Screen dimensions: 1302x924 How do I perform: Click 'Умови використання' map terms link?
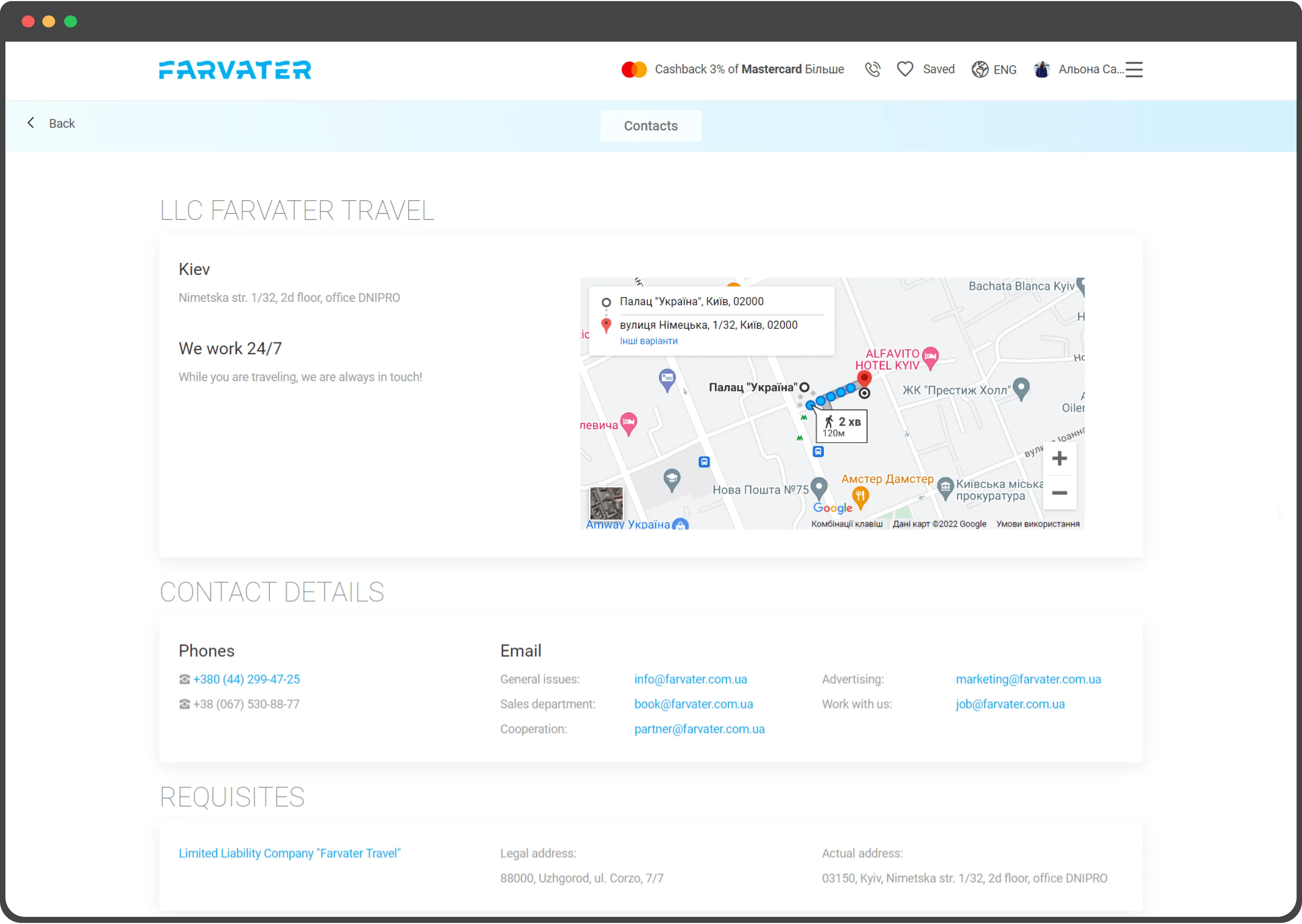[1037, 524]
